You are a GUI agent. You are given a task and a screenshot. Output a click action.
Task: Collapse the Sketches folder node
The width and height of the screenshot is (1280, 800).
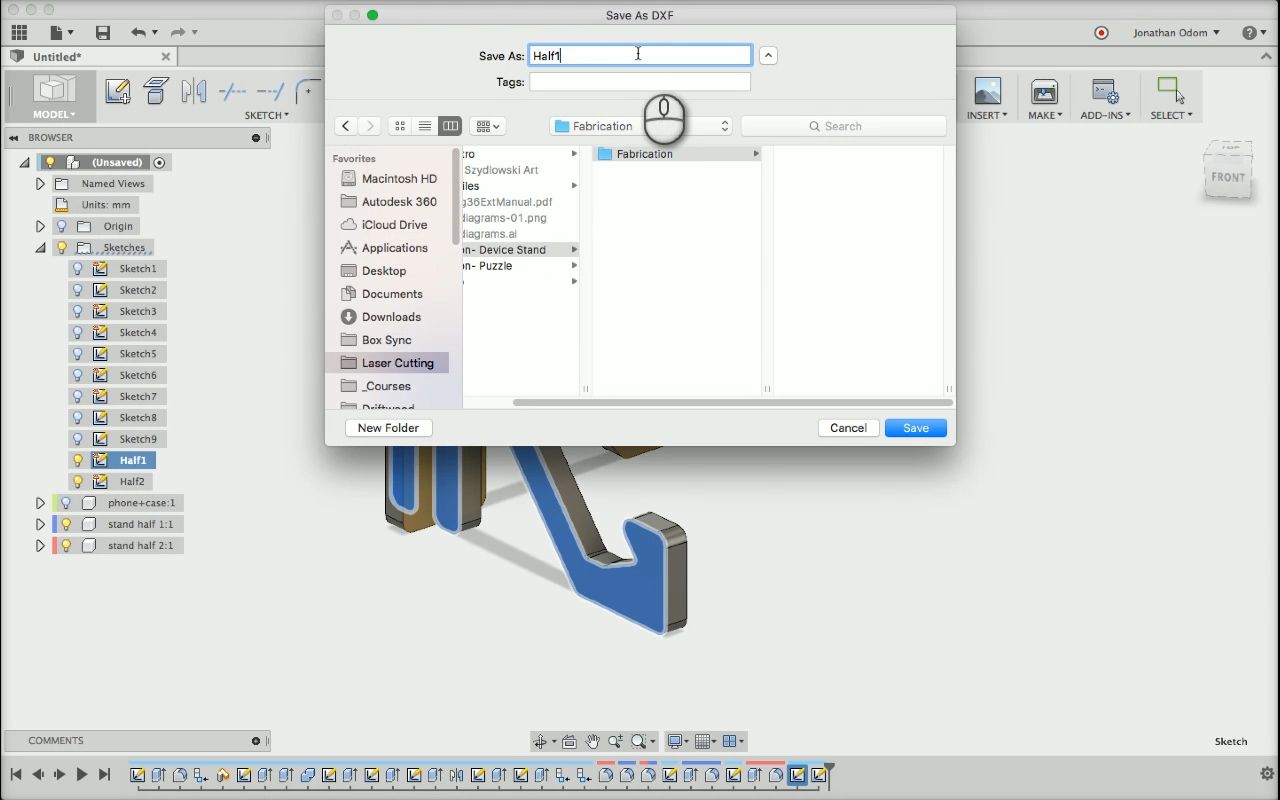(40, 247)
